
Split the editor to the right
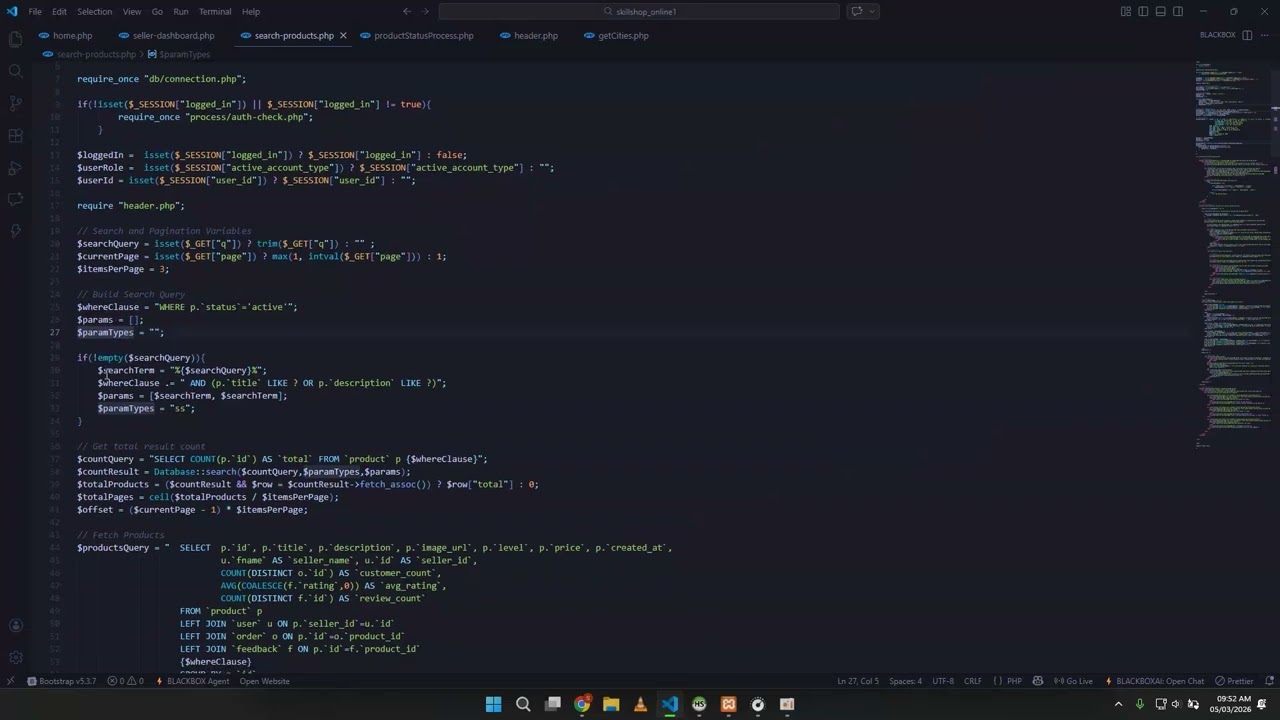point(1247,35)
